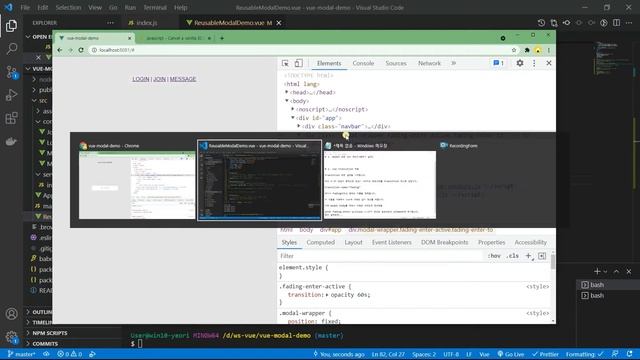Toggle the computed styles sidebar icon

coord(542,256)
